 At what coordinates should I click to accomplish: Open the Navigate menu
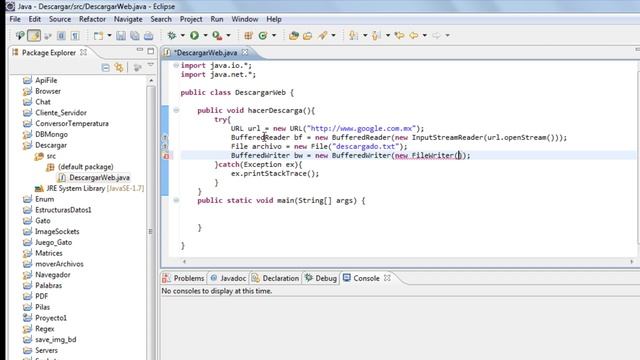(128, 19)
